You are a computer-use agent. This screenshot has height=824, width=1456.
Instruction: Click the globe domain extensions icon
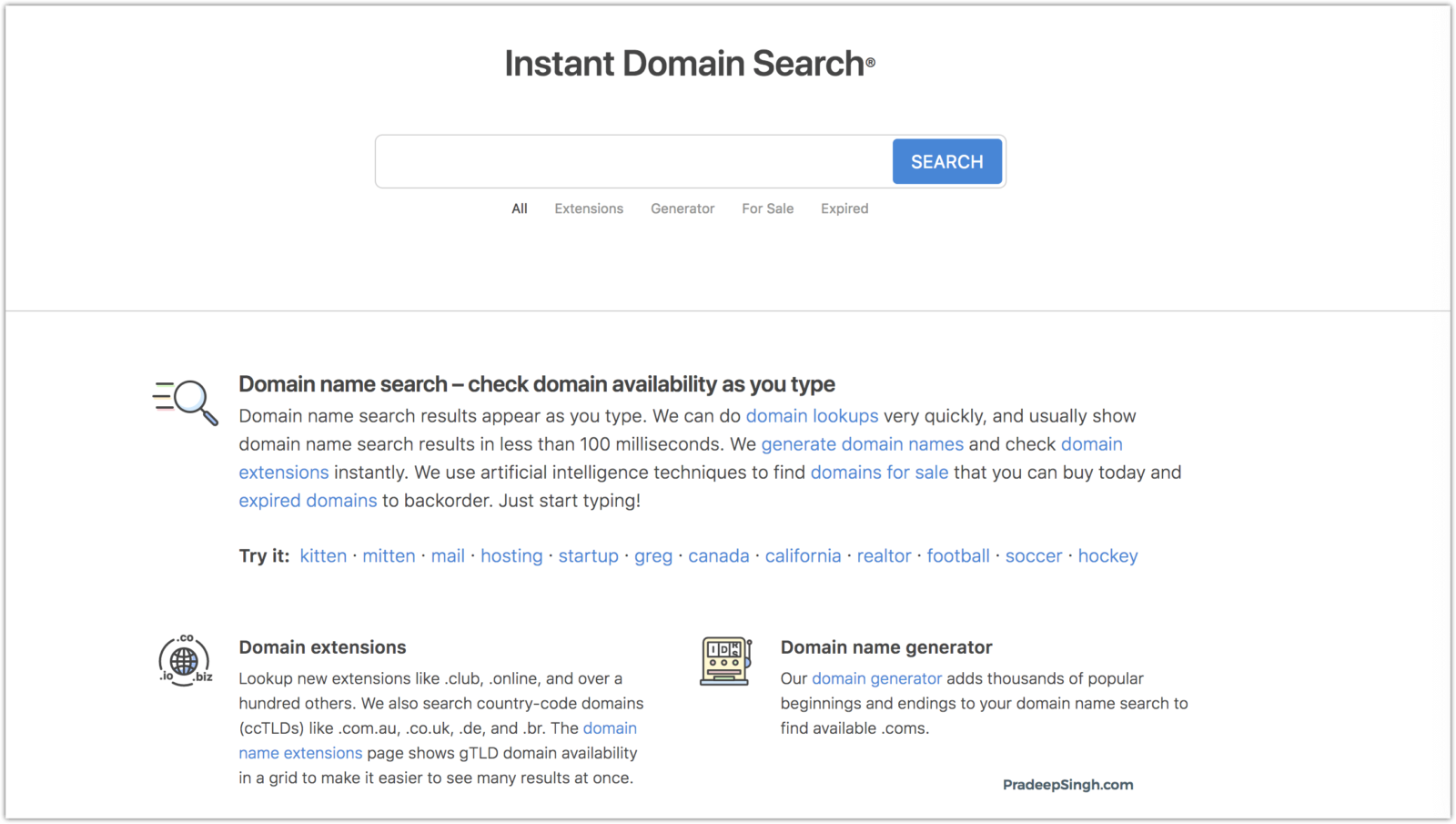pyautogui.click(x=185, y=660)
